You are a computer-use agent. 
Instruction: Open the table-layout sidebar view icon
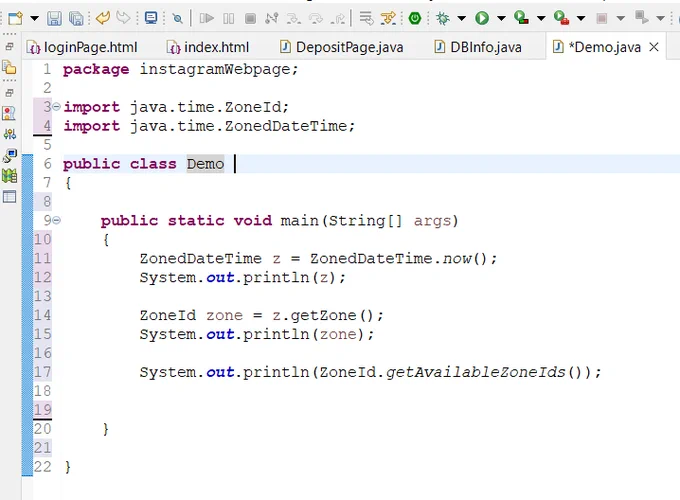[x=10, y=197]
